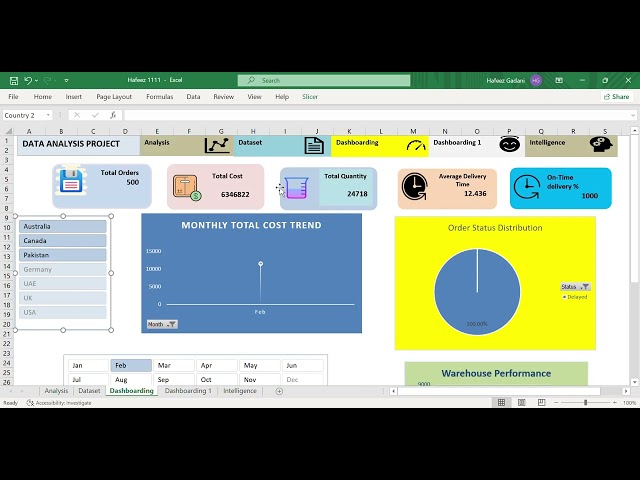The height and width of the screenshot is (480, 640).
Task: Click the Save icon in title bar
Action: pyautogui.click(x=13, y=80)
